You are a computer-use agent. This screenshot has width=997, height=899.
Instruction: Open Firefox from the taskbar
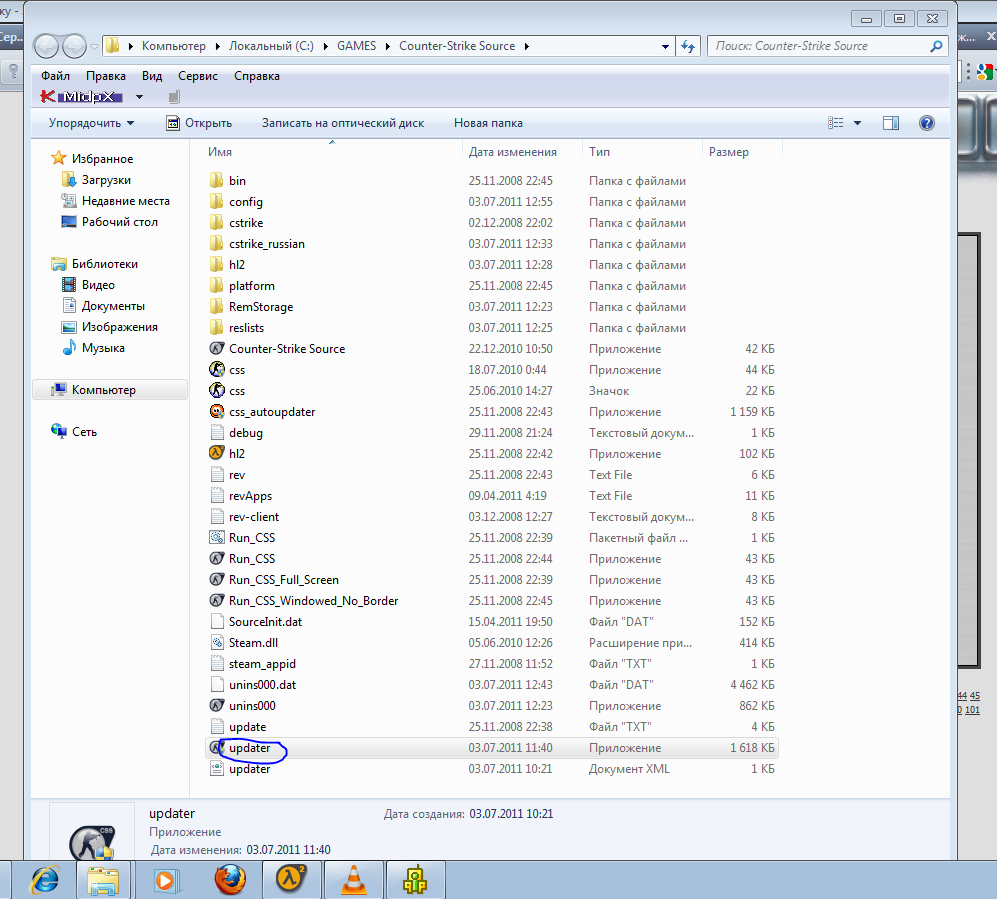pos(230,880)
